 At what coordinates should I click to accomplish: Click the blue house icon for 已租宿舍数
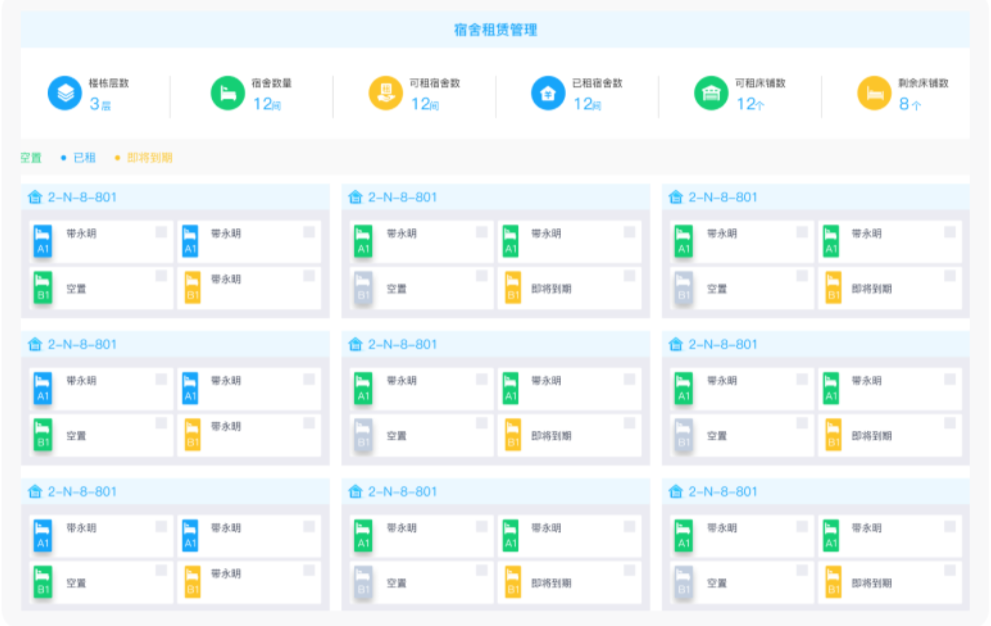[x=548, y=93]
